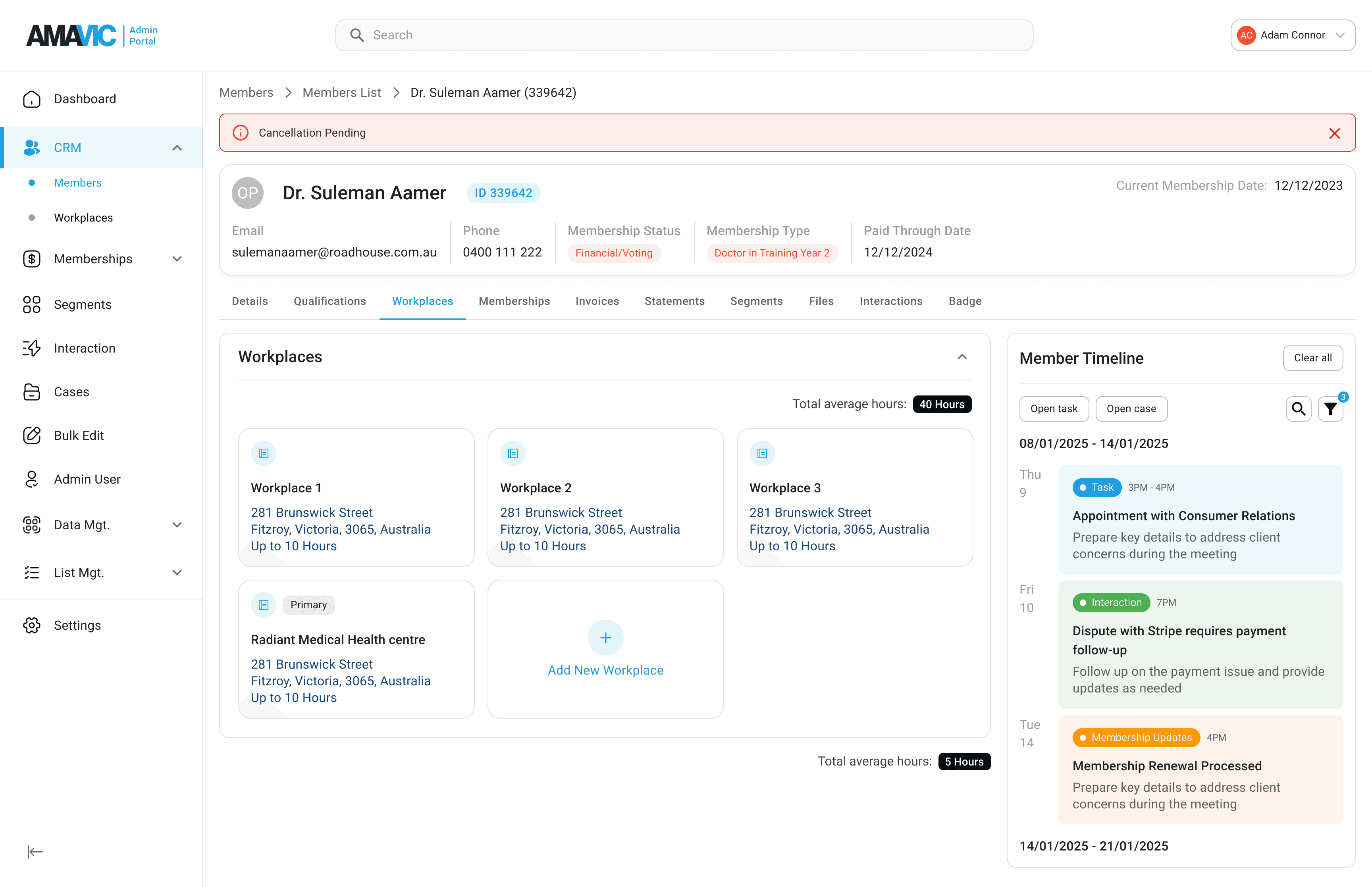1372x887 pixels.
Task: Collapse the CRM sidebar section
Action: tap(177, 148)
